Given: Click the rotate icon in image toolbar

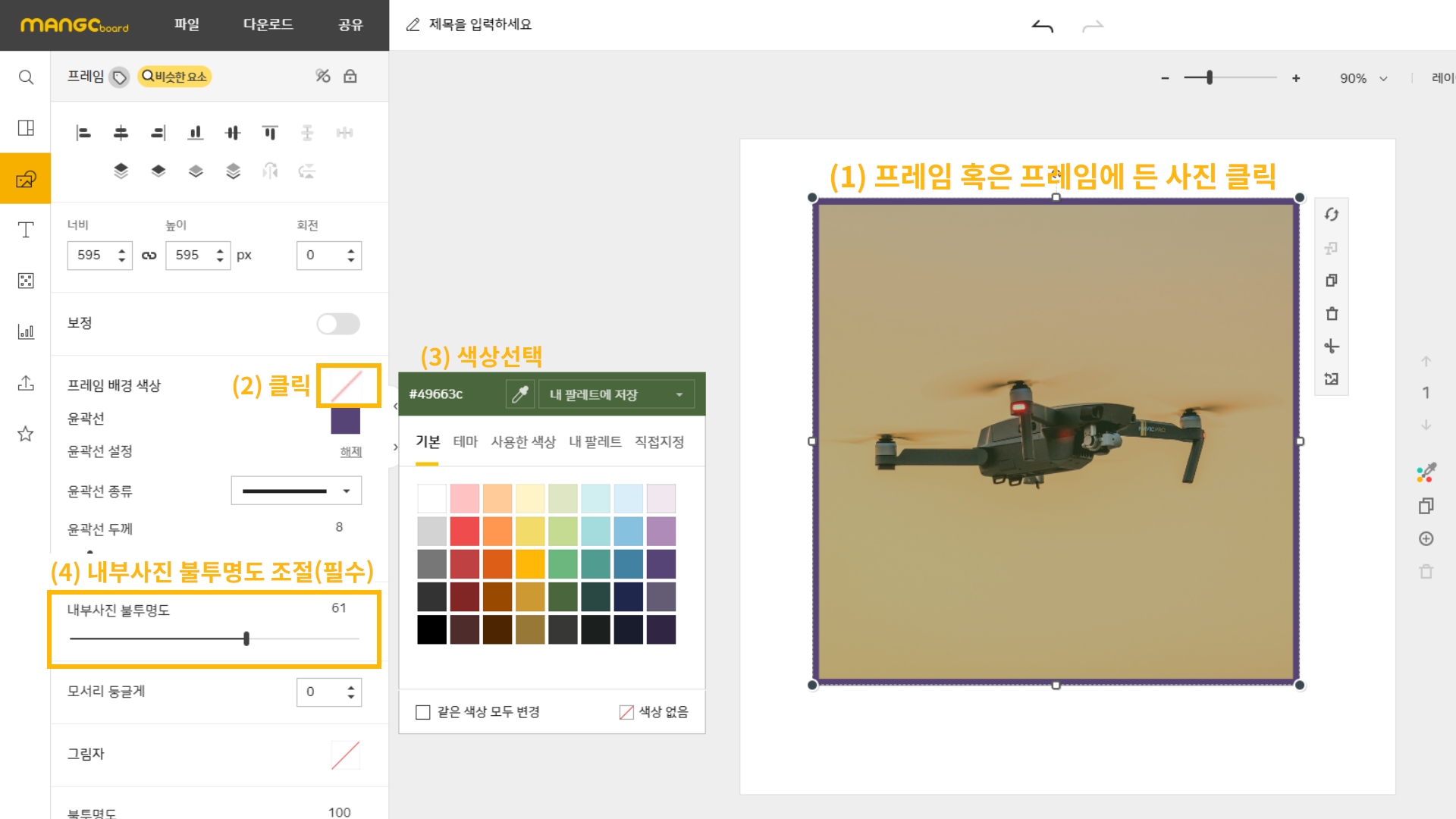Looking at the screenshot, I should [x=1332, y=215].
